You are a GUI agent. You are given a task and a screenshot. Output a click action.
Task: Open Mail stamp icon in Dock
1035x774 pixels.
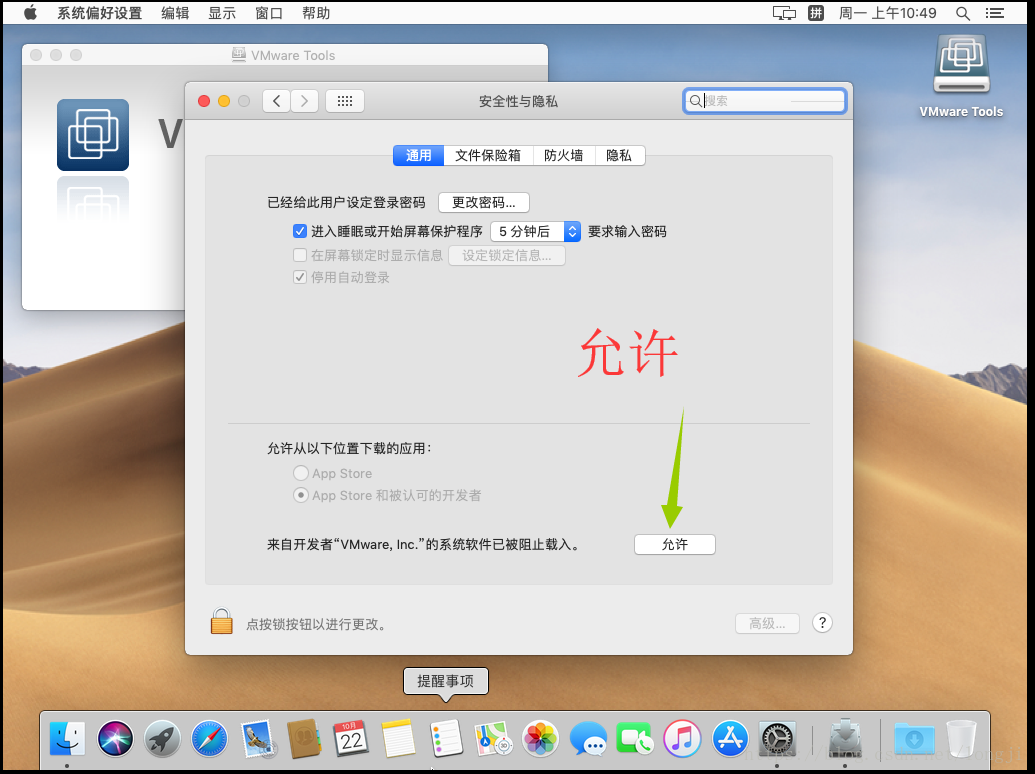257,738
